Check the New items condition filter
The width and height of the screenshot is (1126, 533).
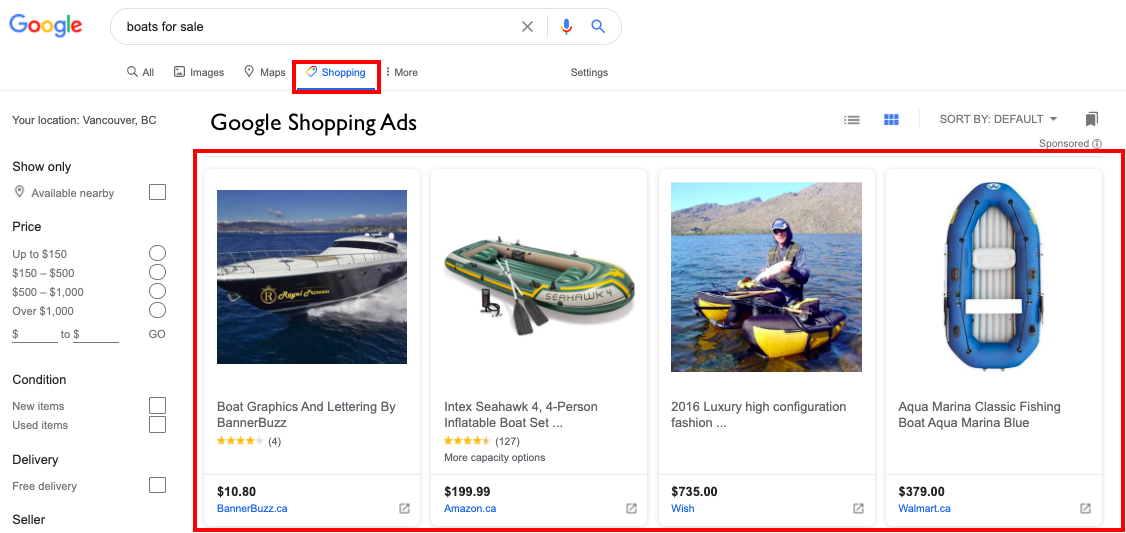coord(157,405)
